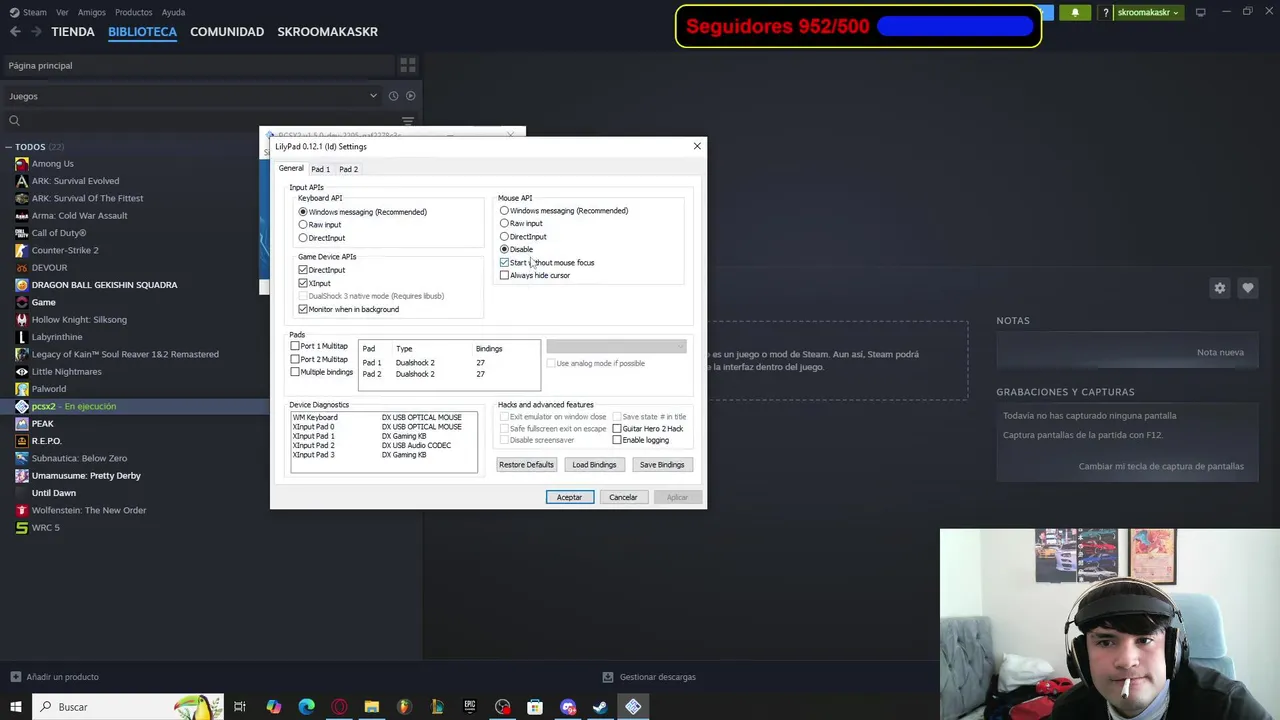Image resolution: width=1280 pixels, height=720 pixels.
Task: Open League of Legends taskbar icon
Action: pos(437,707)
